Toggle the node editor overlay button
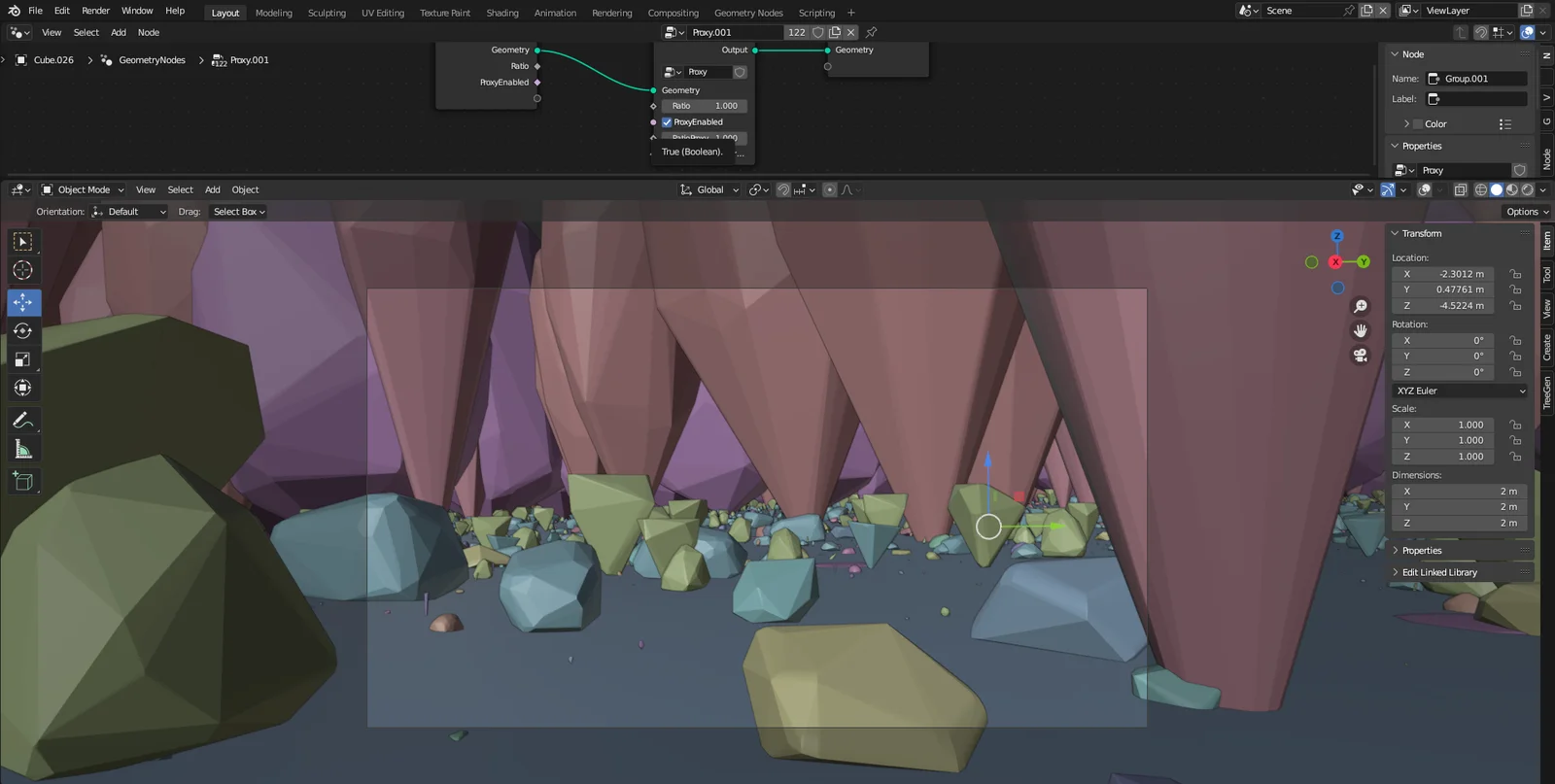This screenshot has height=784, width=1555. point(1527,32)
